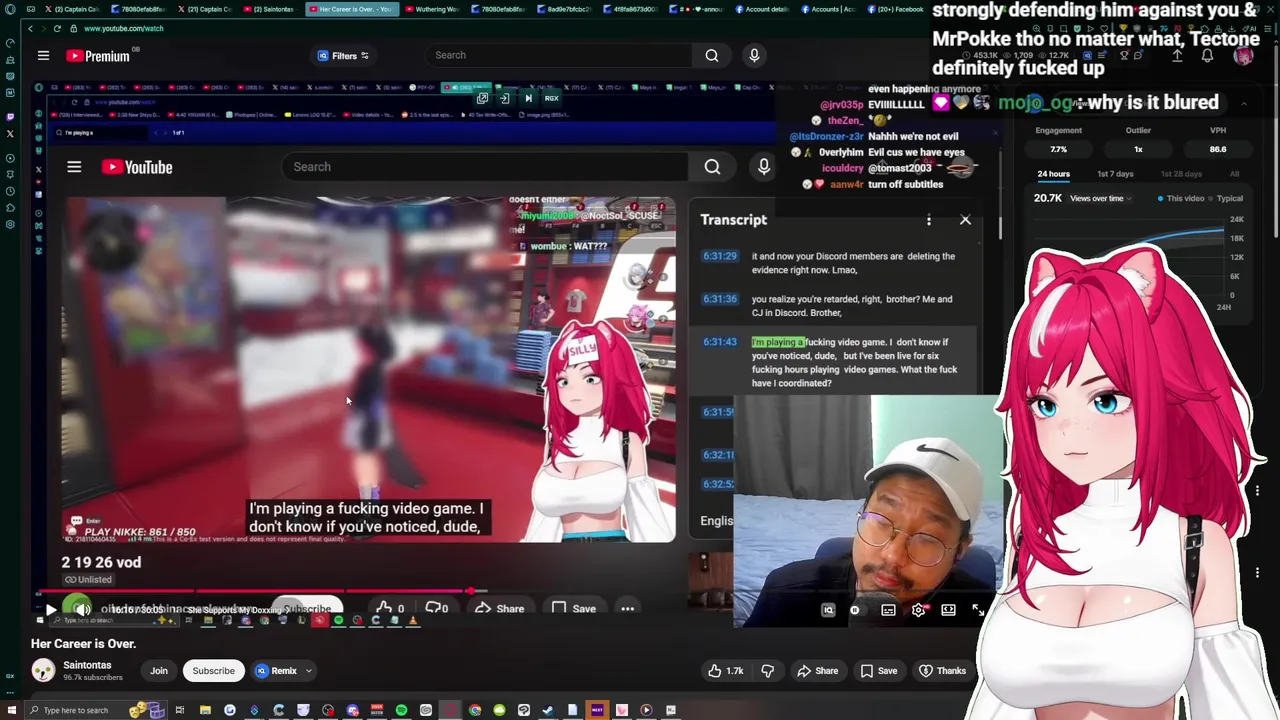Start voice search with the top microphone icon
This screenshot has width=1280, height=720.
(x=754, y=55)
